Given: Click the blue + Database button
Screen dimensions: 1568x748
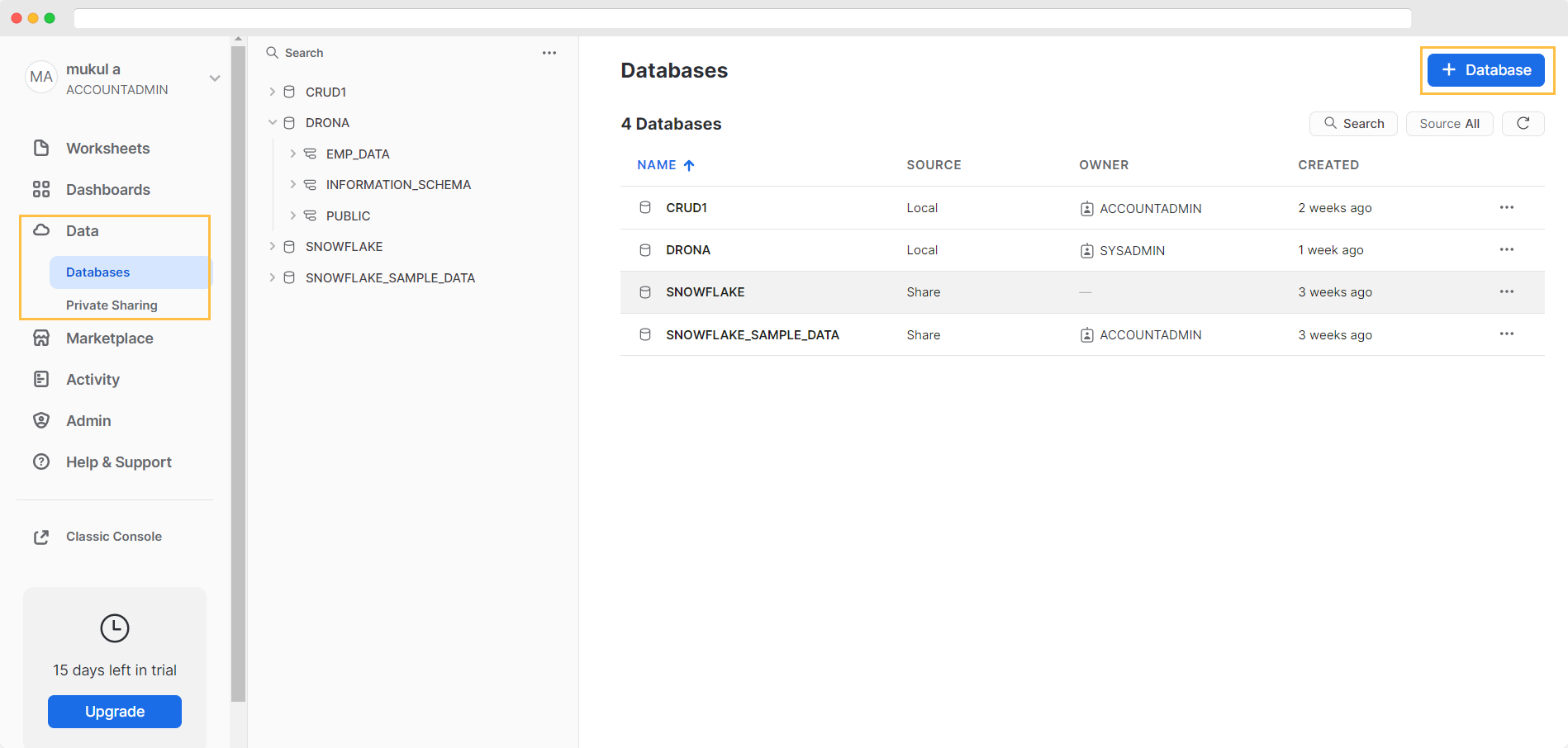Looking at the screenshot, I should pyautogui.click(x=1485, y=70).
